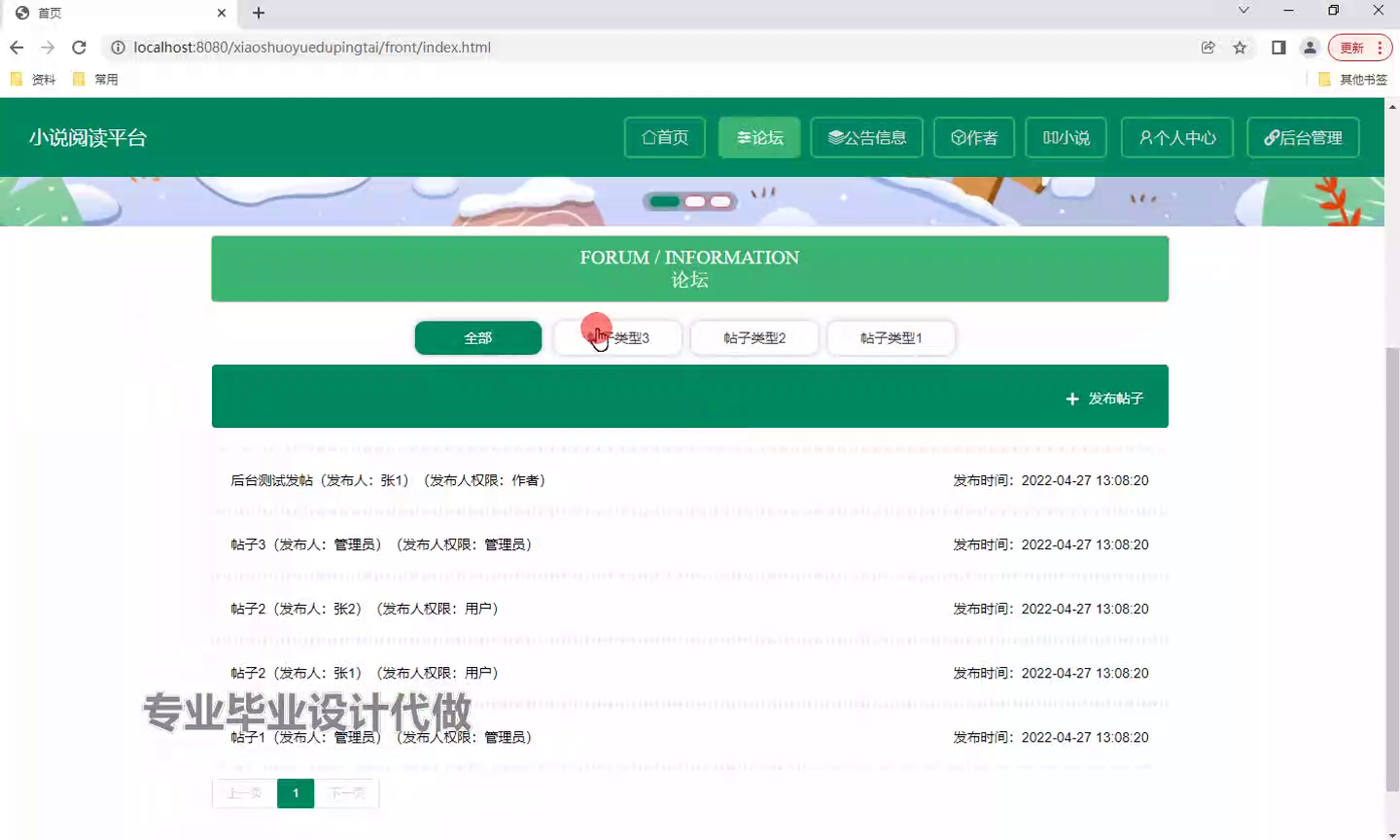The width and height of the screenshot is (1400, 840).
Task: Click the browser forward arrow
Action: point(48,47)
